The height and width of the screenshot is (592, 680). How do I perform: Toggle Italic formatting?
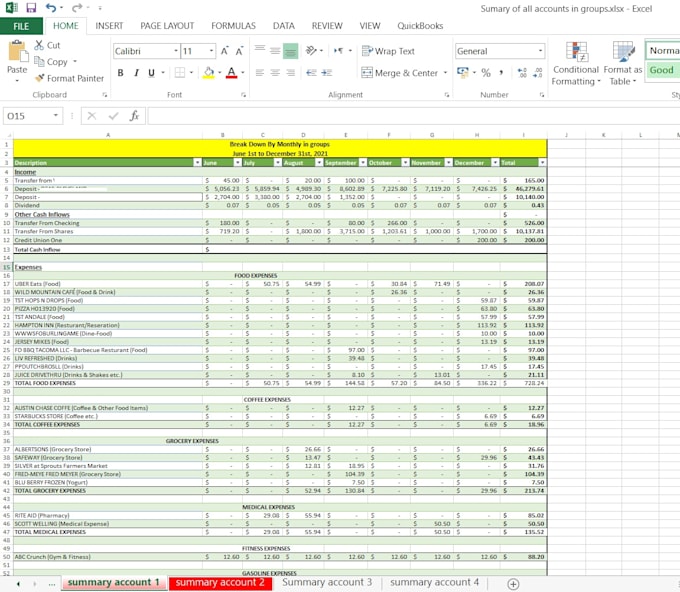(x=136, y=72)
